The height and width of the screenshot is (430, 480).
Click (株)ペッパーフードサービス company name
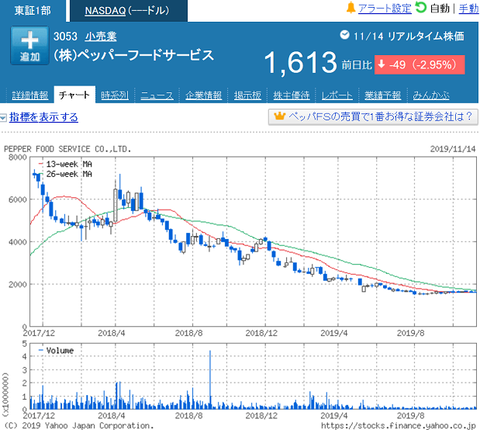(133, 56)
